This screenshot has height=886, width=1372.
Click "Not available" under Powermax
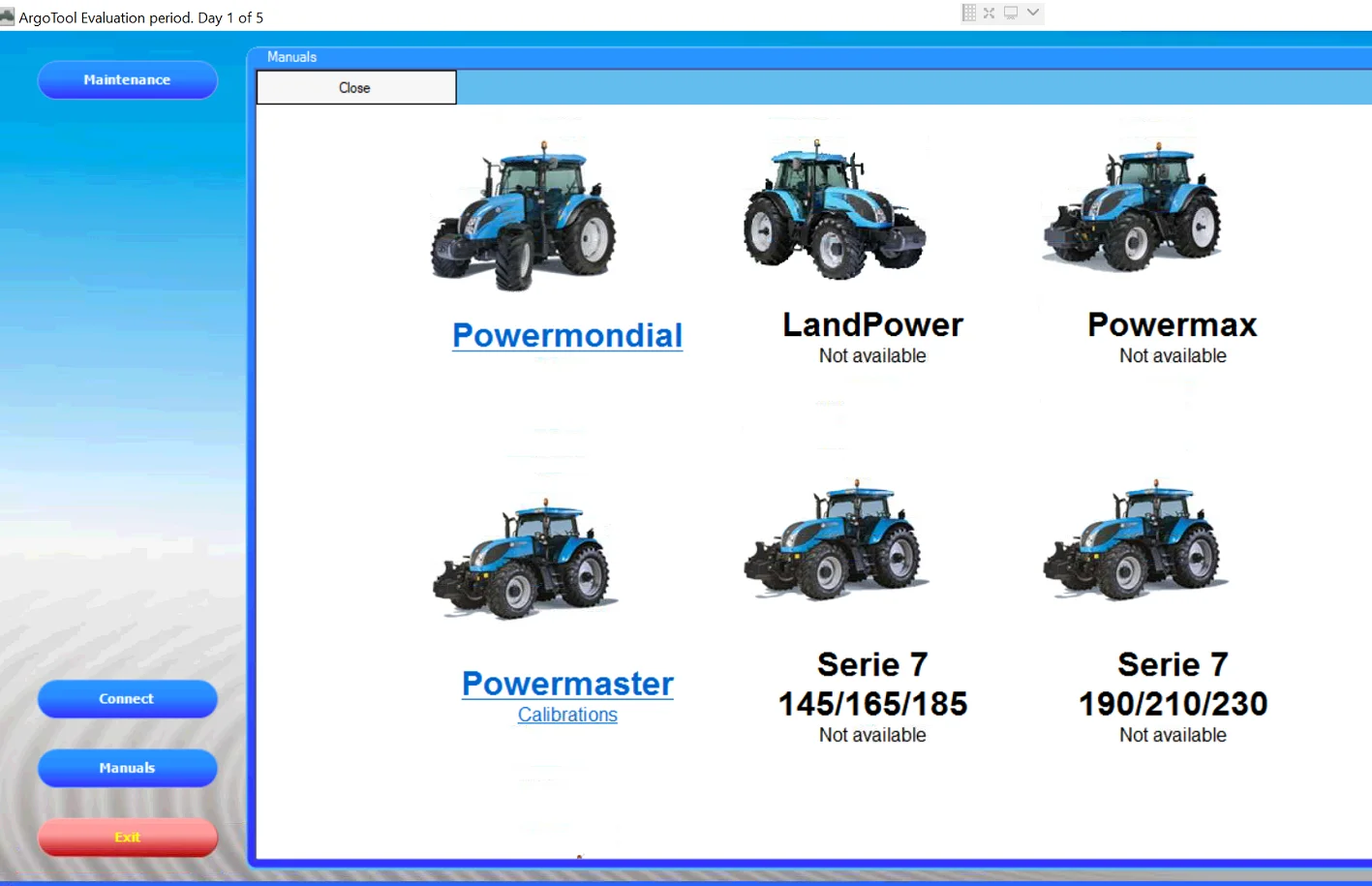pyautogui.click(x=1173, y=355)
